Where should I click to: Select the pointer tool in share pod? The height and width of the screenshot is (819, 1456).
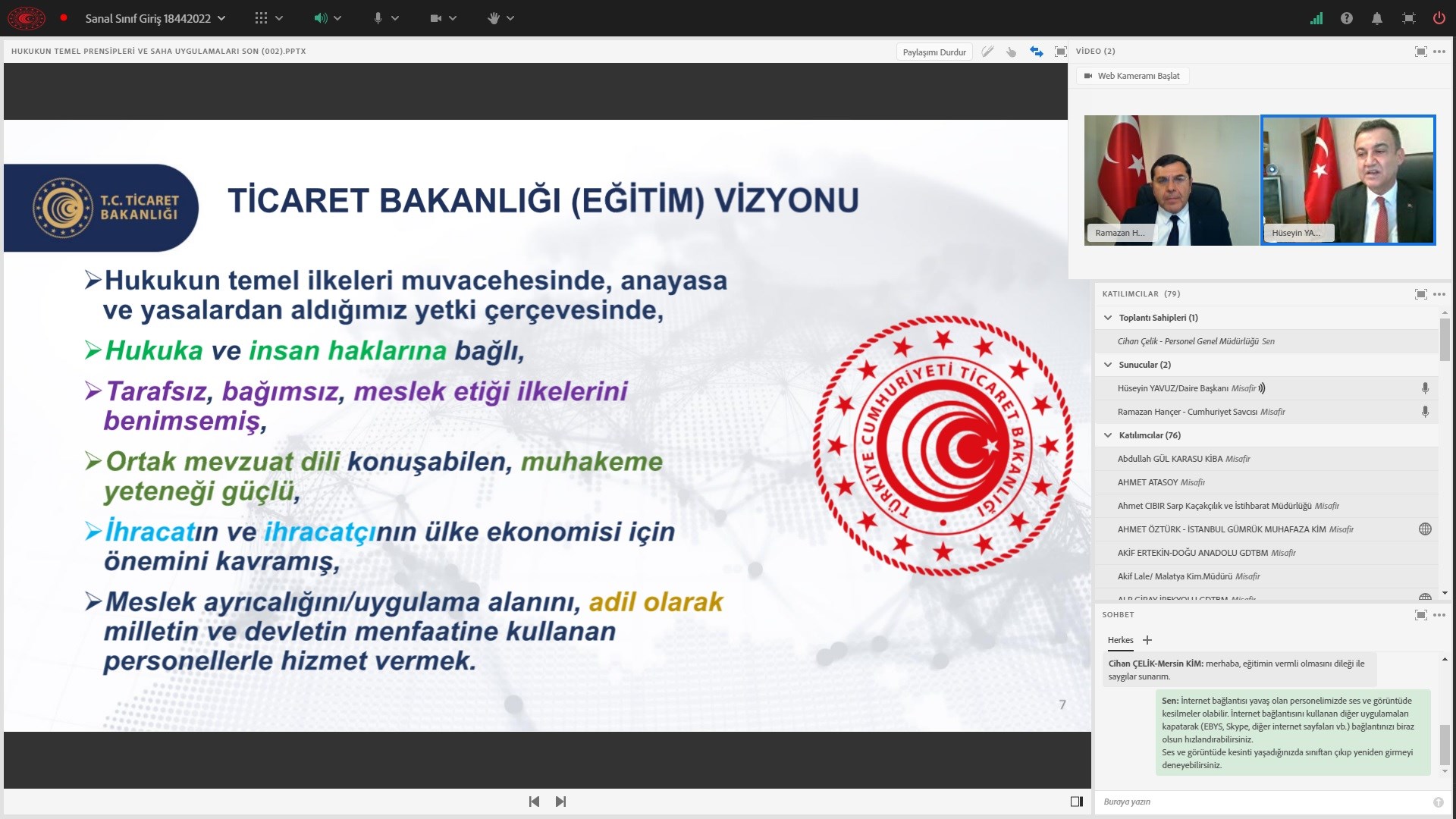pyautogui.click(x=1012, y=52)
